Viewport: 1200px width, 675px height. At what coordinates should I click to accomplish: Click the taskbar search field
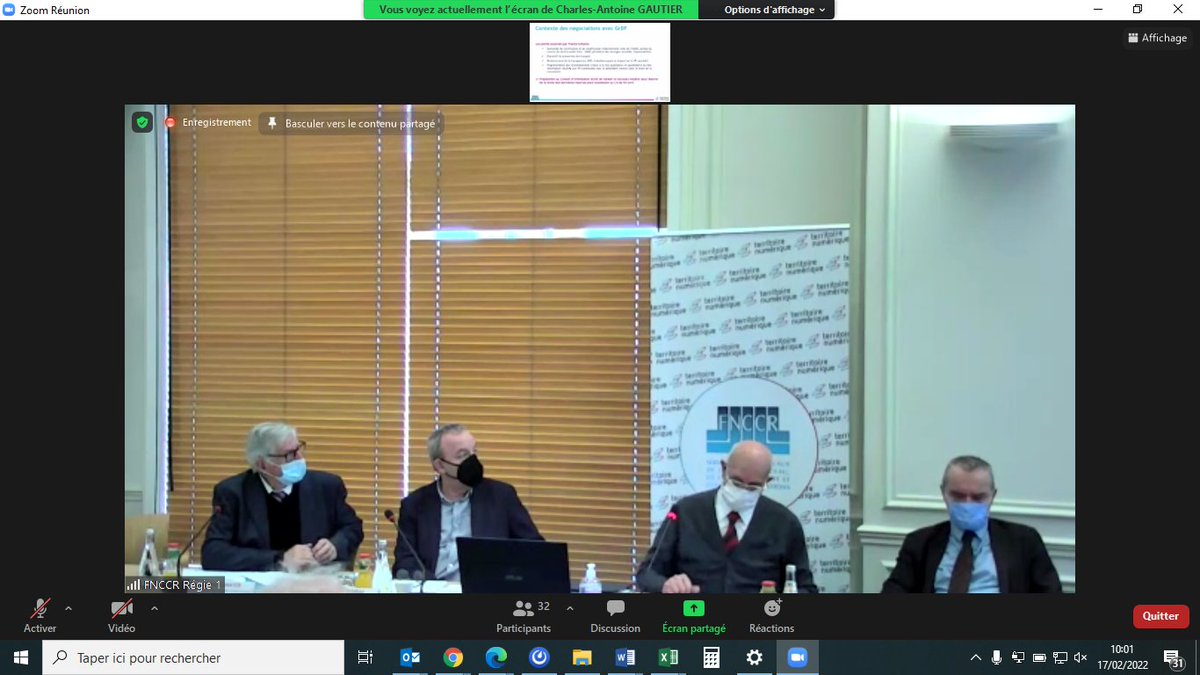(x=193, y=657)
